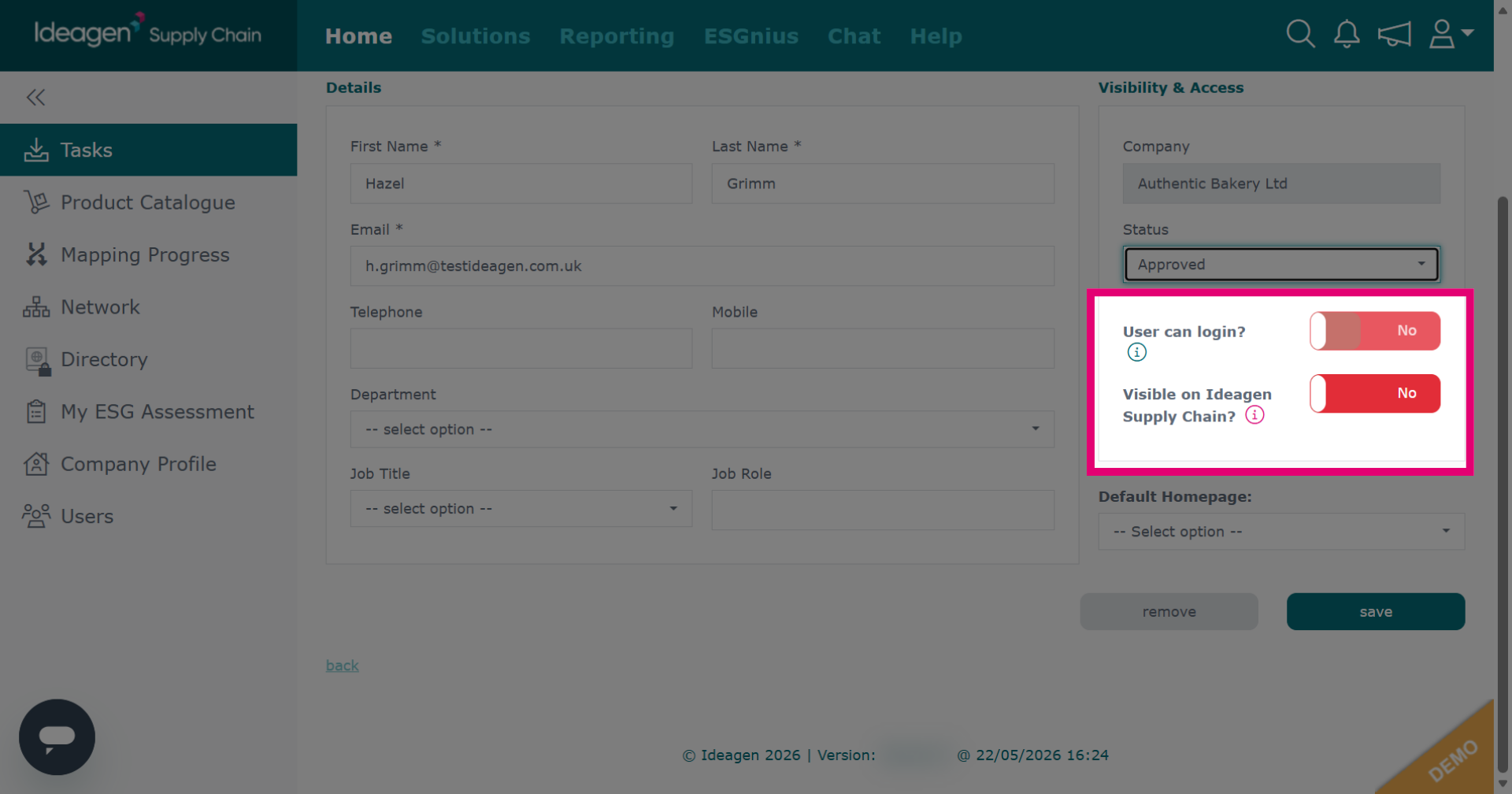Image resolution: width=1512 pixels, height=794 pixels.
Task: Click the Visibility & Access heading
Action: [1171, 87]
